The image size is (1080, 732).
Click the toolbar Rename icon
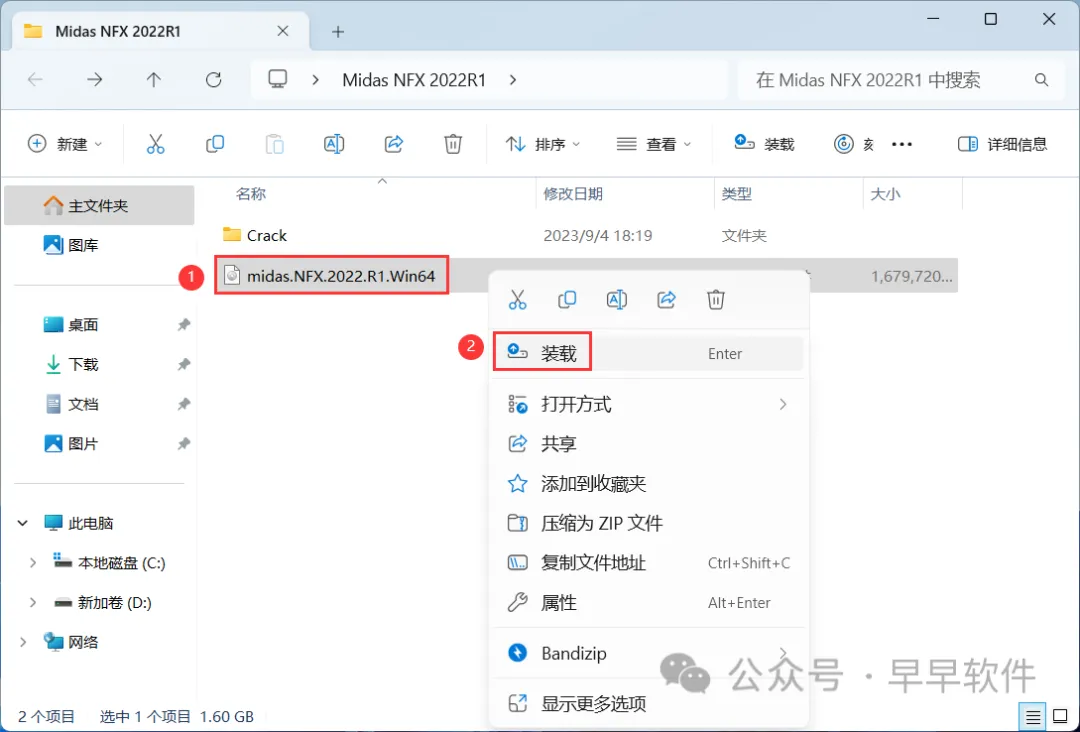point(334,144)
